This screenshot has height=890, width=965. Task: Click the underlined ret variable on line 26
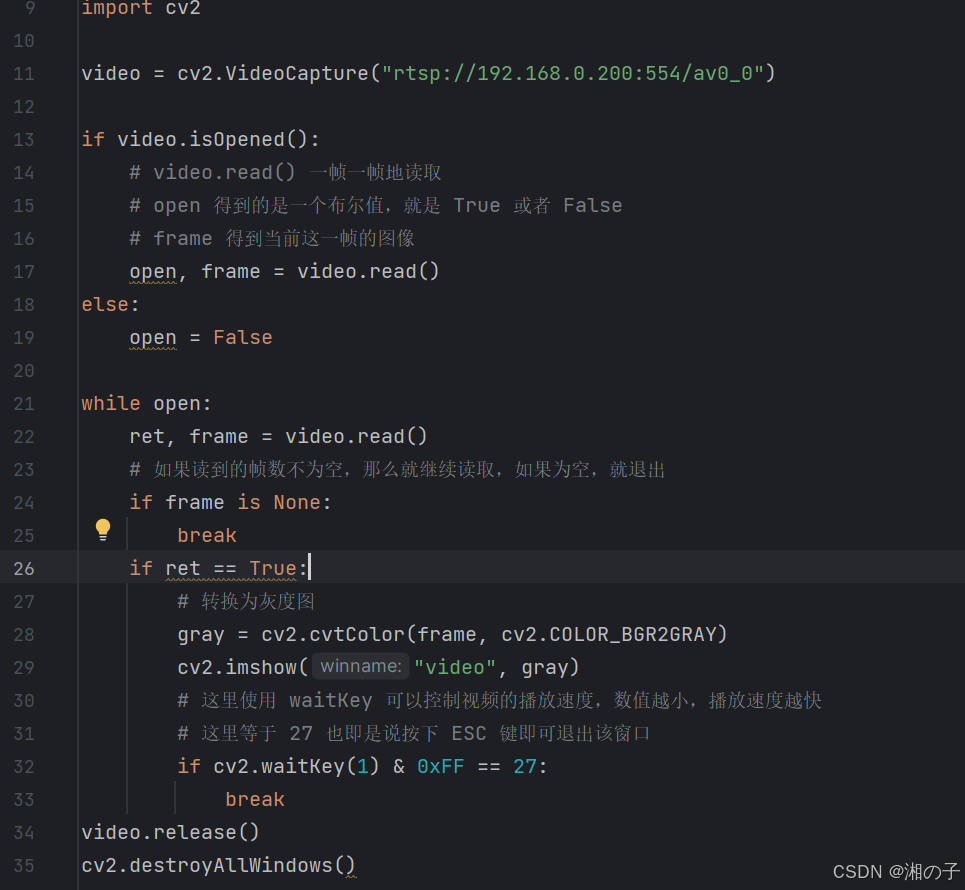pyautogui.click(x=183, y=568)
